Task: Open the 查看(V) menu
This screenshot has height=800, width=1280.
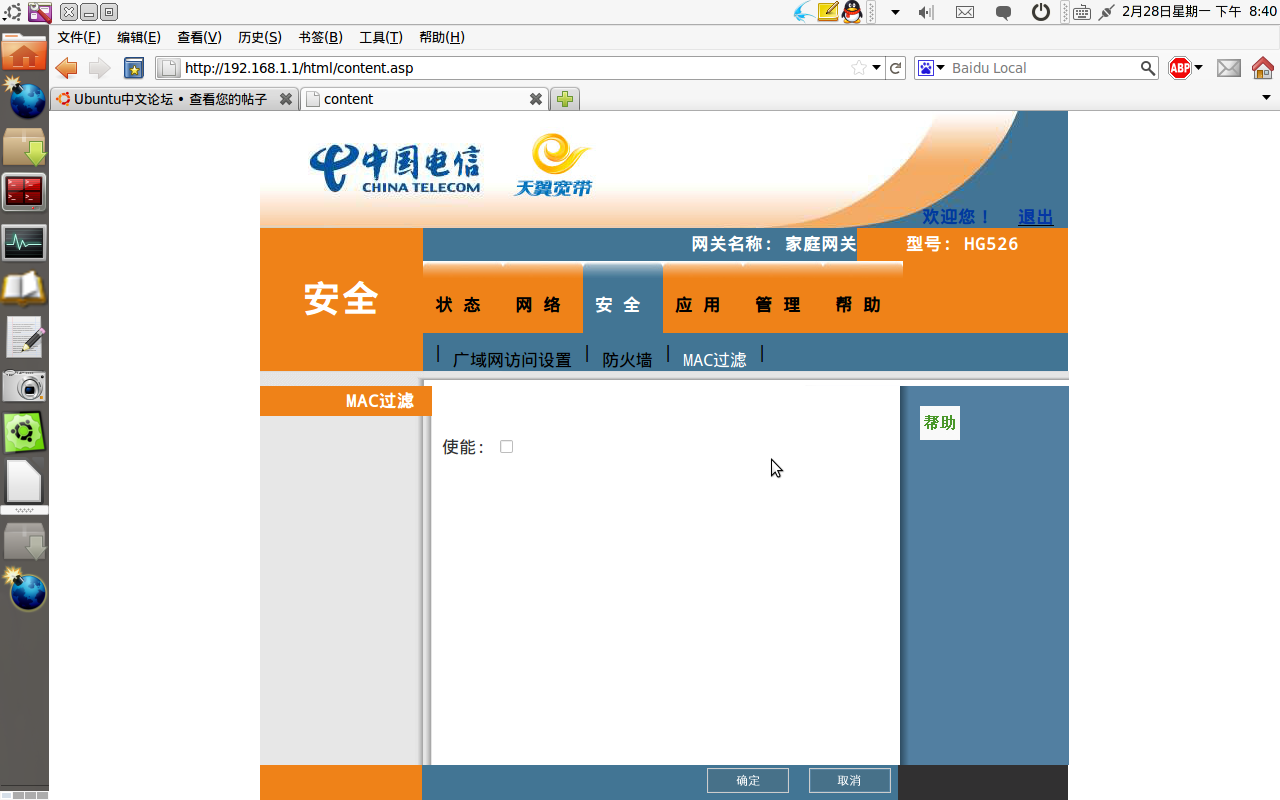Action: click(199, 37)
